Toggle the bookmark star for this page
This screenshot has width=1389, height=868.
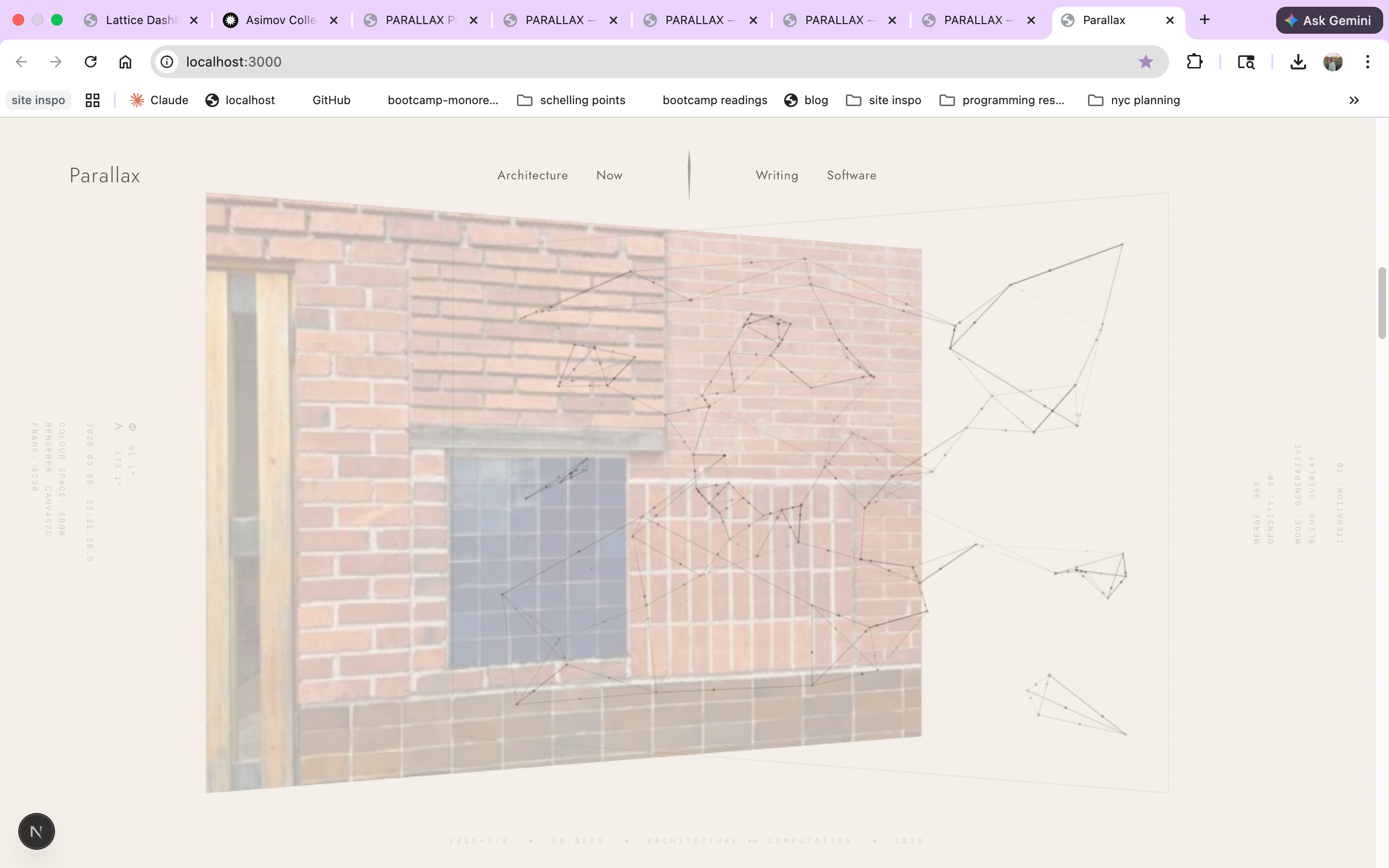(x=1145, y=61)
